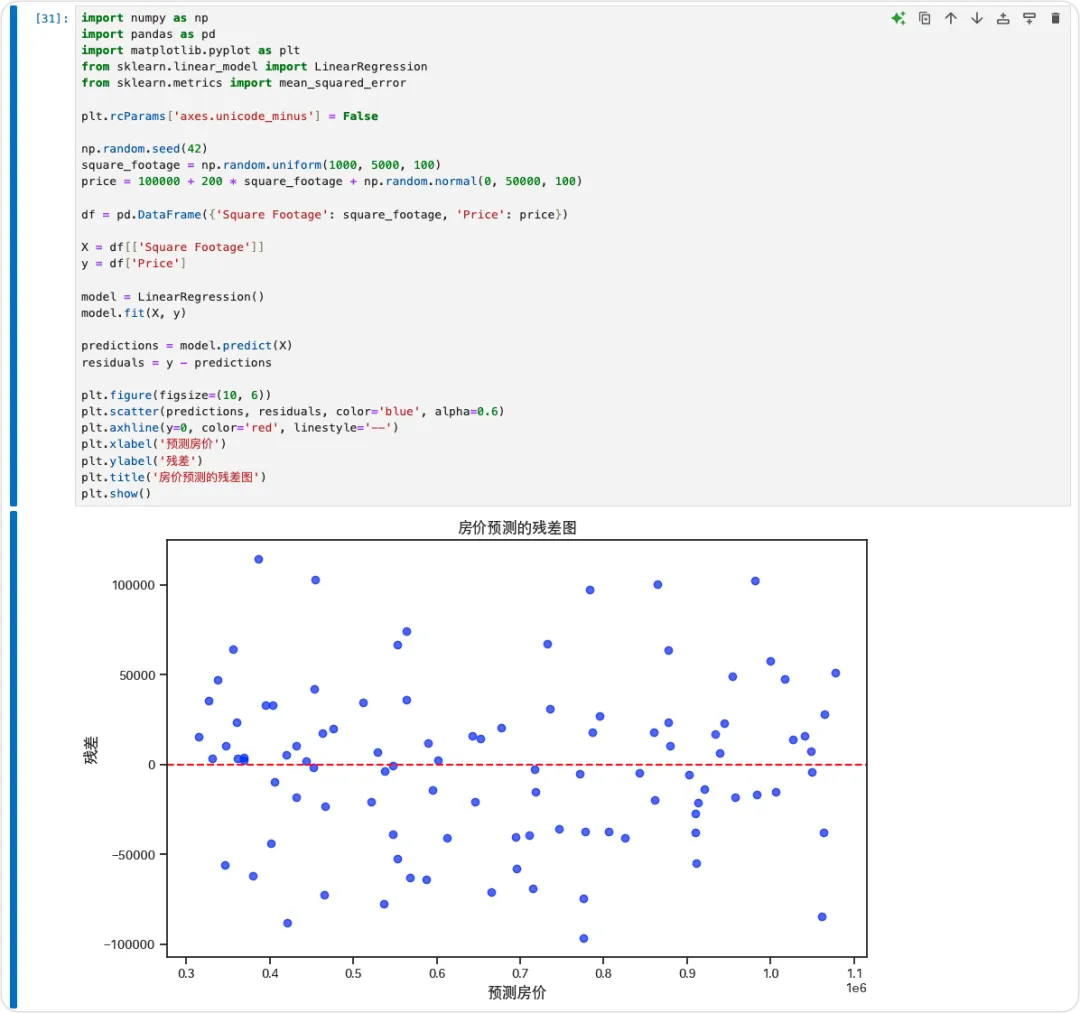
Task: Click the red dashed zero line in the chart
Action: tap(517, 765)
